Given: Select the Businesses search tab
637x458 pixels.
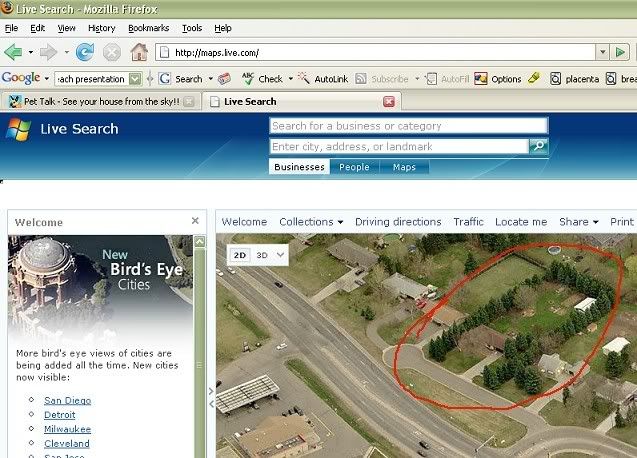Looking at the screenshot, I should [x=299, y=167].
